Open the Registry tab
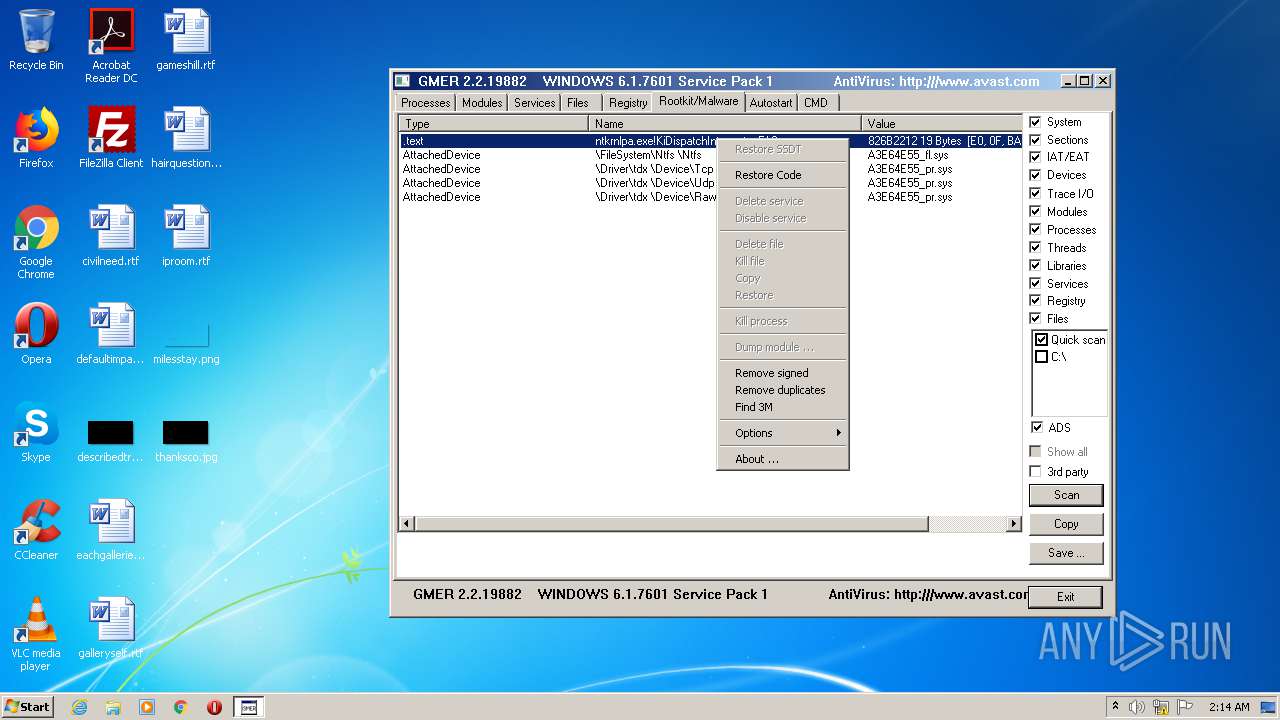Screen dimensions: 1280x720 coord(628,103)
